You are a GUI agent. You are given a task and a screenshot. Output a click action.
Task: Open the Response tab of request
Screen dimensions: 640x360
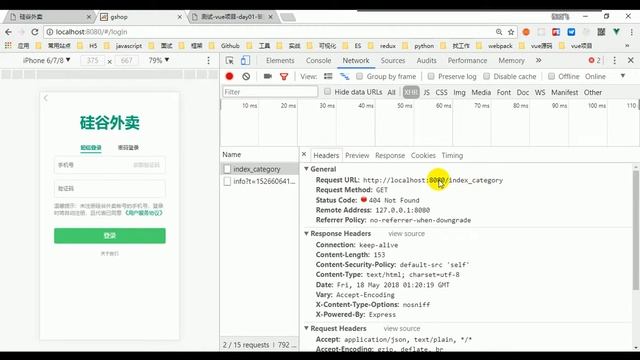(x=390, y=156)
